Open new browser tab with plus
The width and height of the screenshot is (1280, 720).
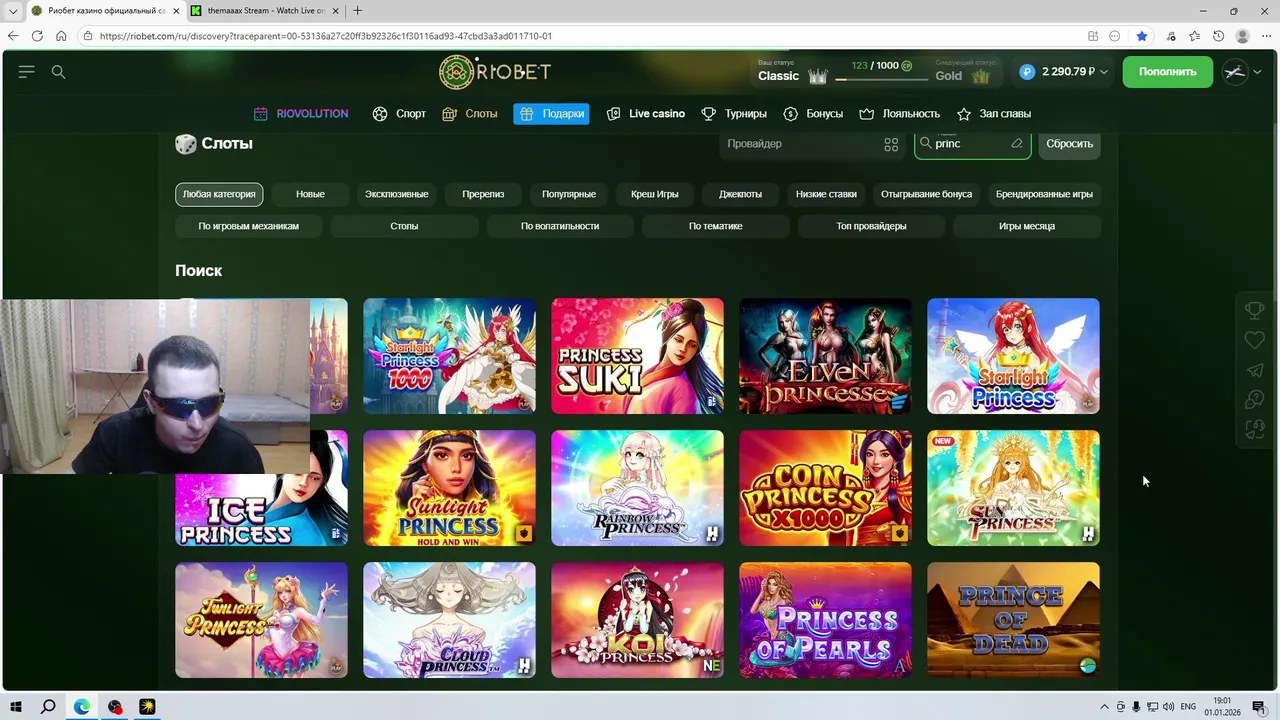pyautogui.click(x=357, y=11)
